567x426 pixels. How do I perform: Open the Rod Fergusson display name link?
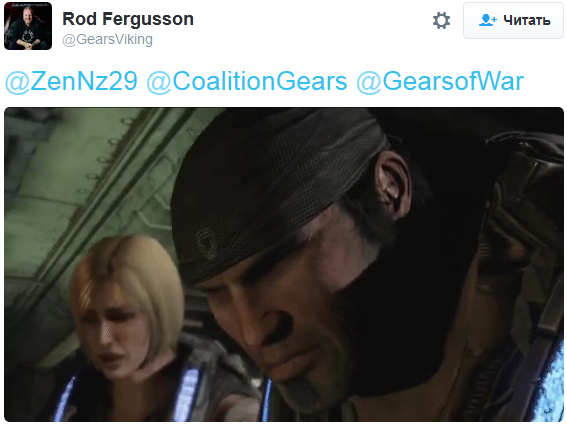click(x=128, y=19)
